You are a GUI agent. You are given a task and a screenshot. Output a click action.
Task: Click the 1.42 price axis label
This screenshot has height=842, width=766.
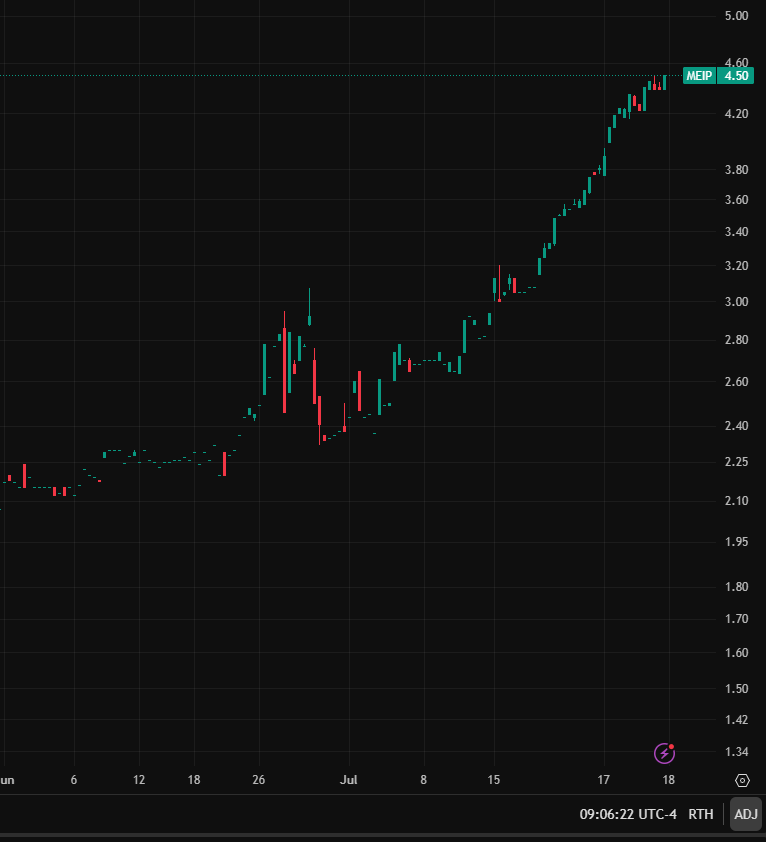[736, 720]
